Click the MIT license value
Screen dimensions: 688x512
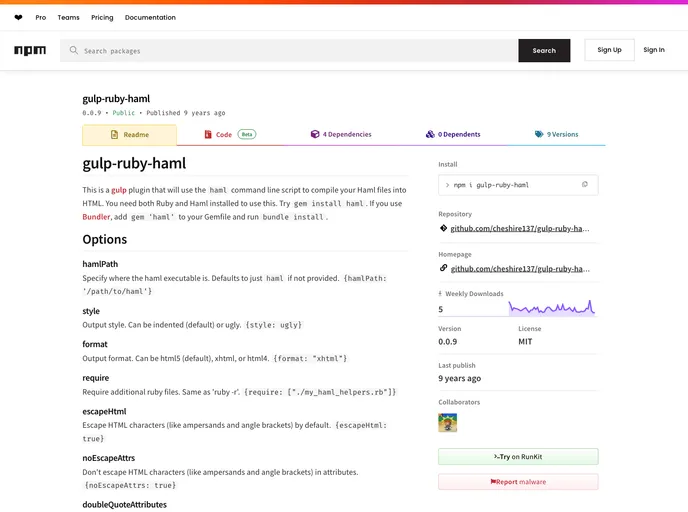click(525, 342)
